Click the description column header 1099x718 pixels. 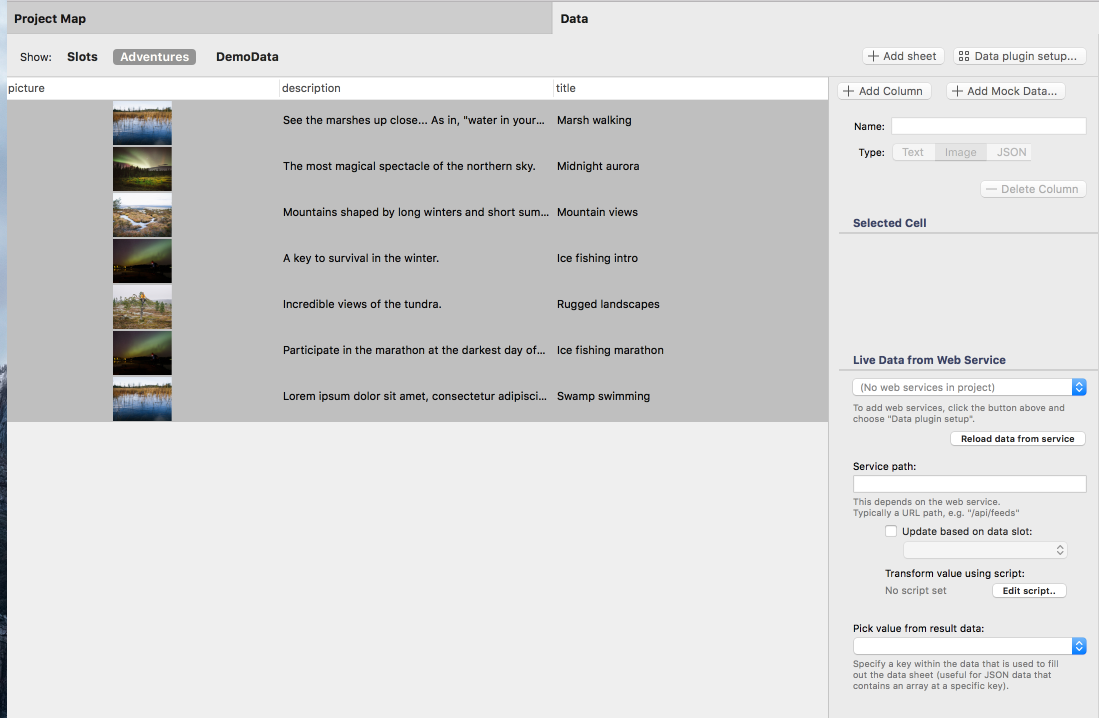[x=416, y=88]
